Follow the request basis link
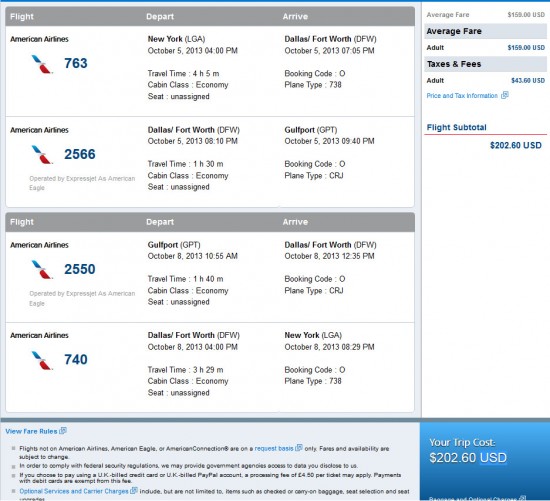Viewport: 550px width, 501px height. click(x=274, y=448)
